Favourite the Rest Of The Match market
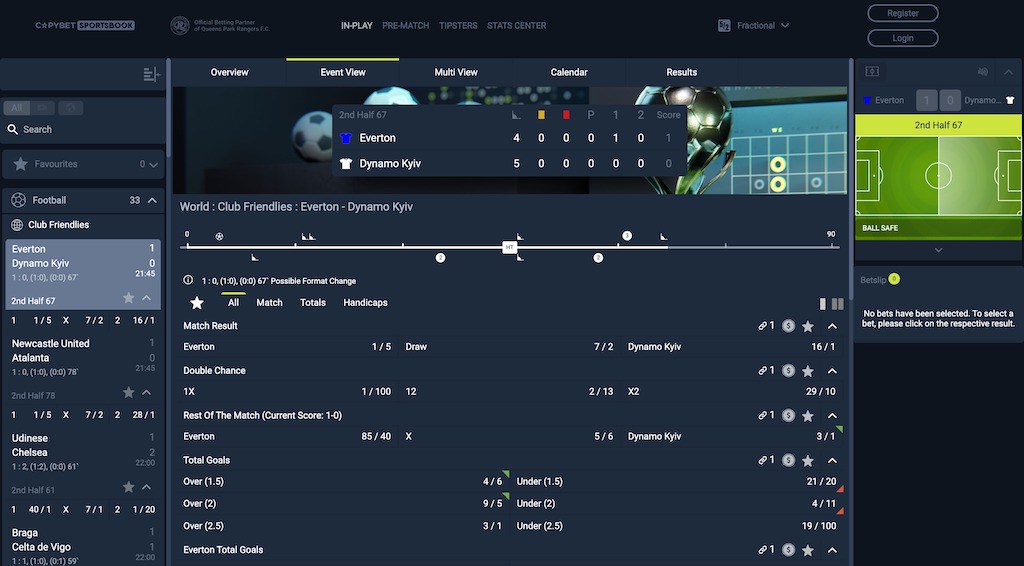1024x566 pixels. point(808,416)
